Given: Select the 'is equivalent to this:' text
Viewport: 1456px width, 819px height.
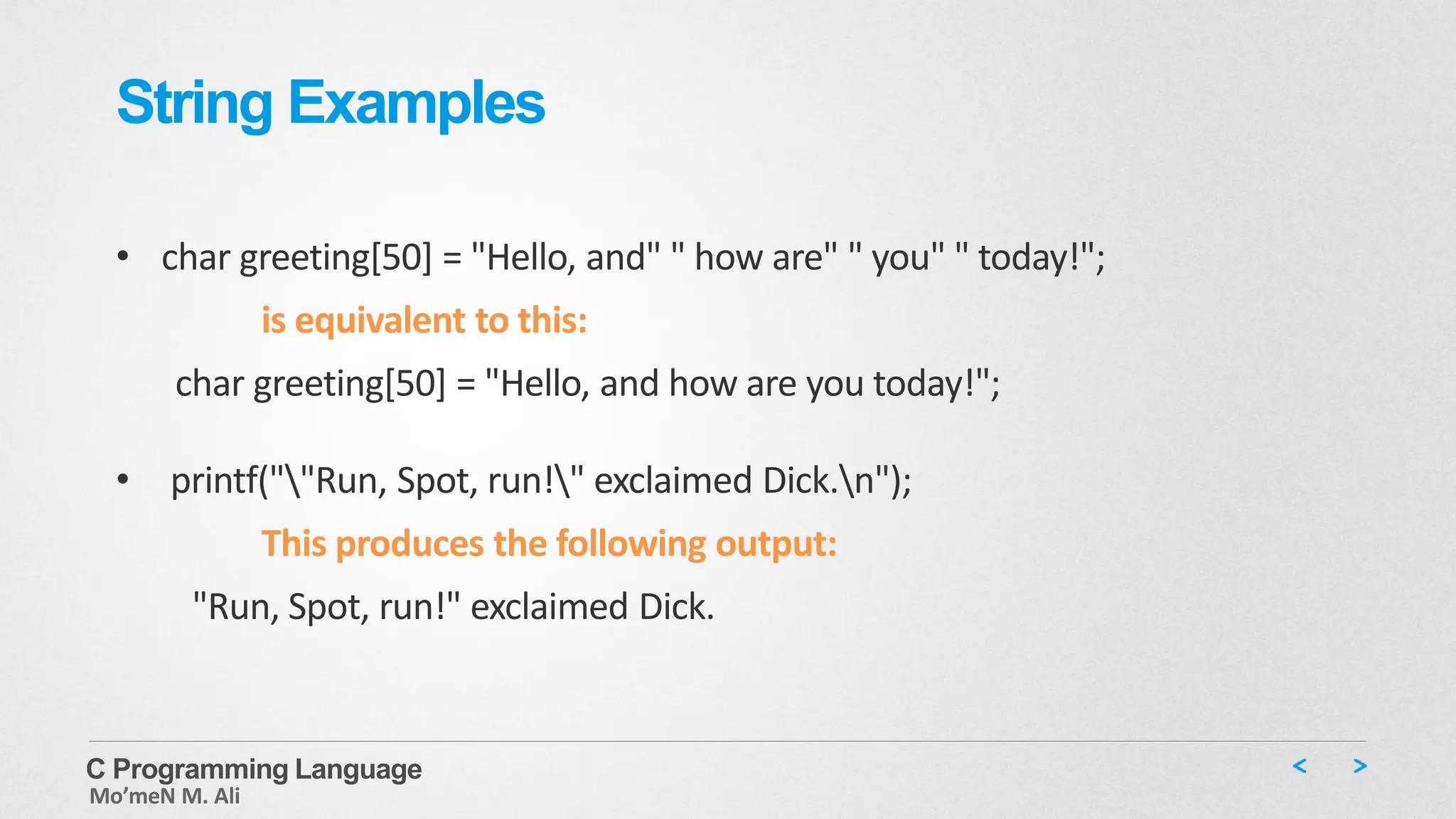Looking at the screenshot, I should pyautogui.click(x=424, y=321).
